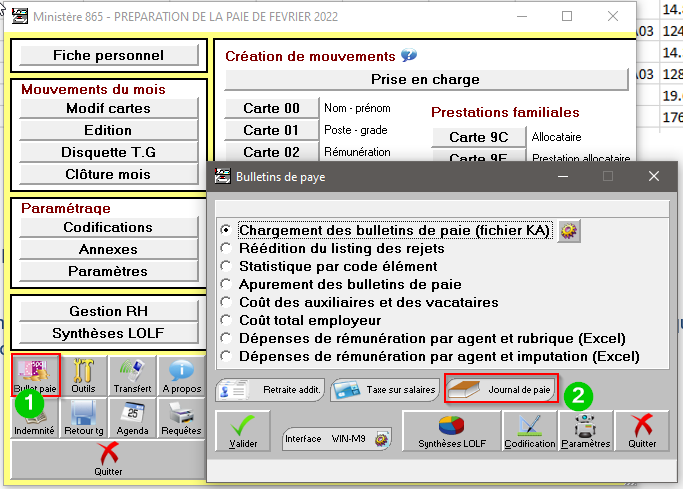Click the Prise en charge button

pos(425,79)
